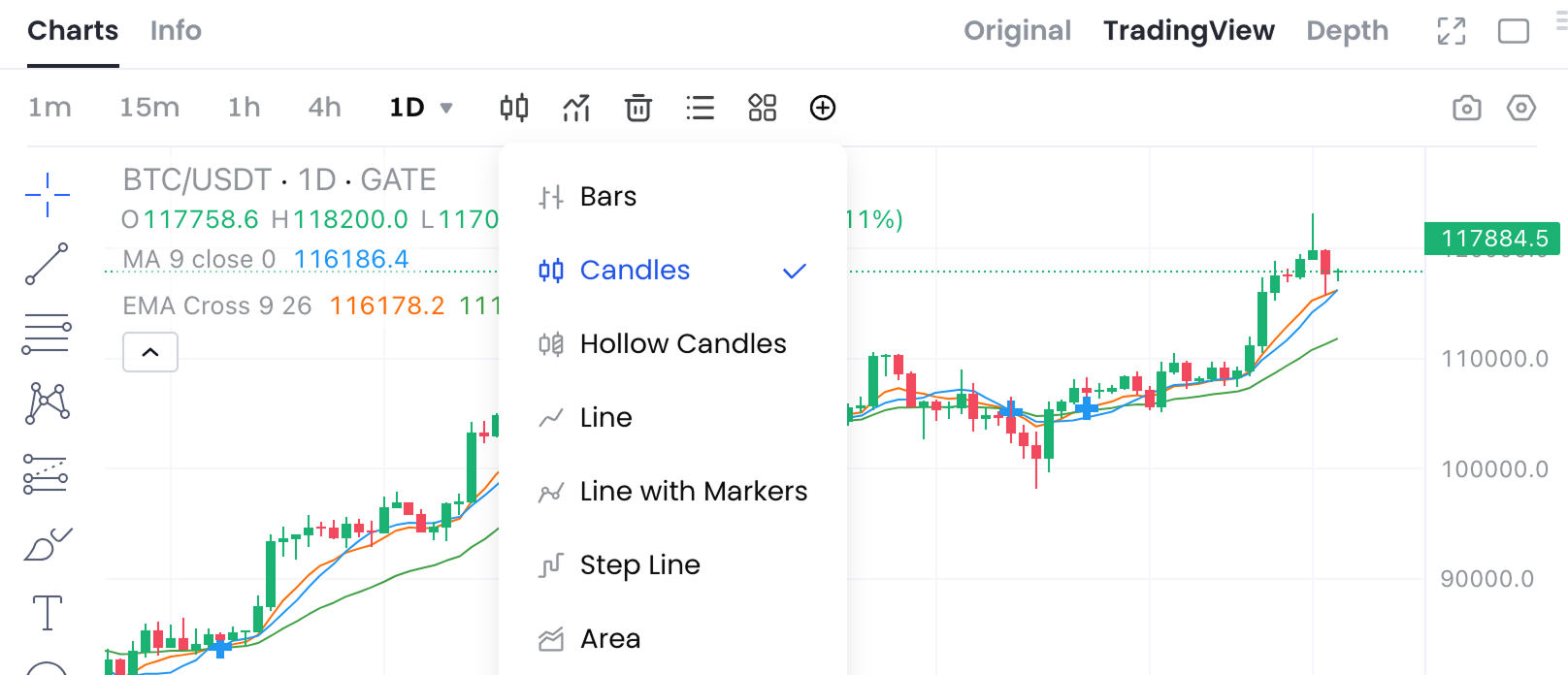The height and width of the screenshot is (675, 1568).
Task: Set the timeframe to 4h
Action: [324, 108]
